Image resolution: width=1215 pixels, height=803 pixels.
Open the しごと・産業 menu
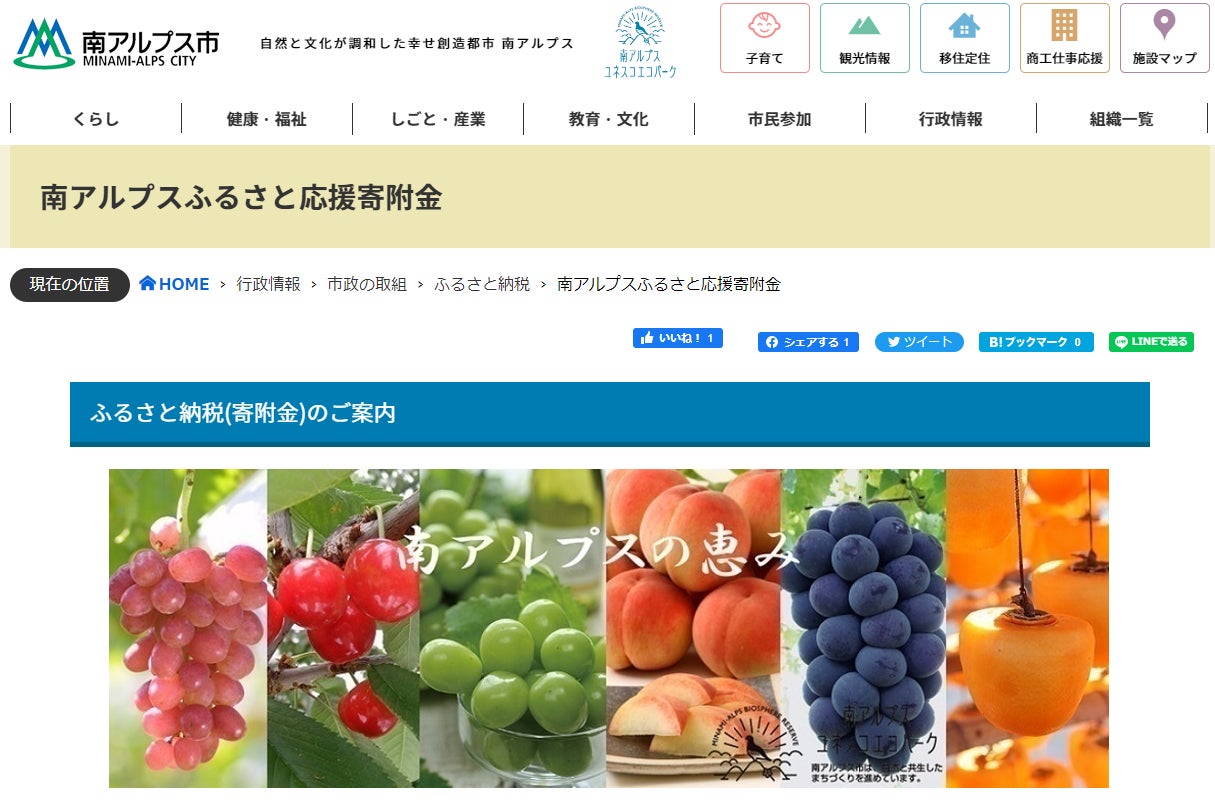click(438, 119)
